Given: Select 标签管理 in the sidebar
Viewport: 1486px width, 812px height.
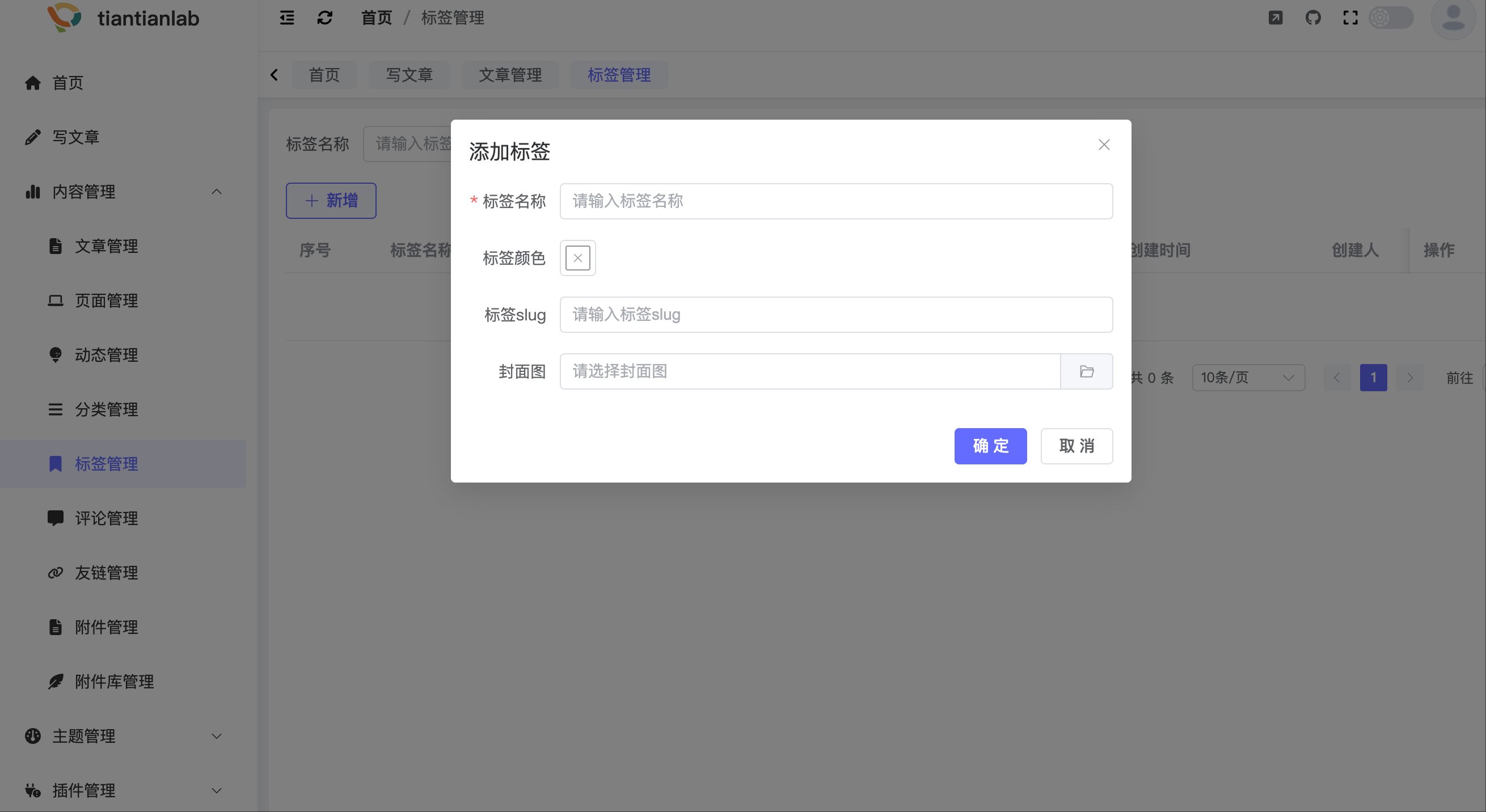Looking at the screenshot, I should tap(124, 464).
